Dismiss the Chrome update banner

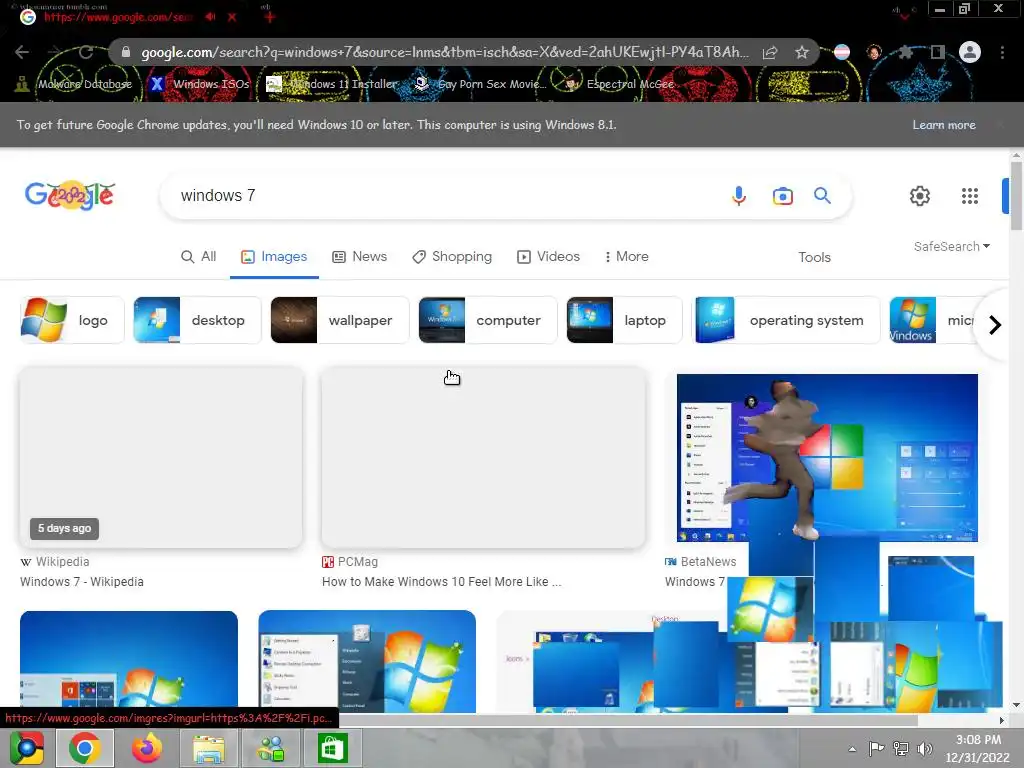(x=999, y=124)
